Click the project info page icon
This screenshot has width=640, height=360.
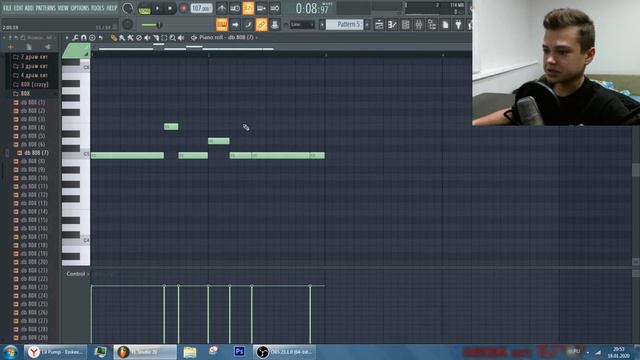tap(445, 25)
